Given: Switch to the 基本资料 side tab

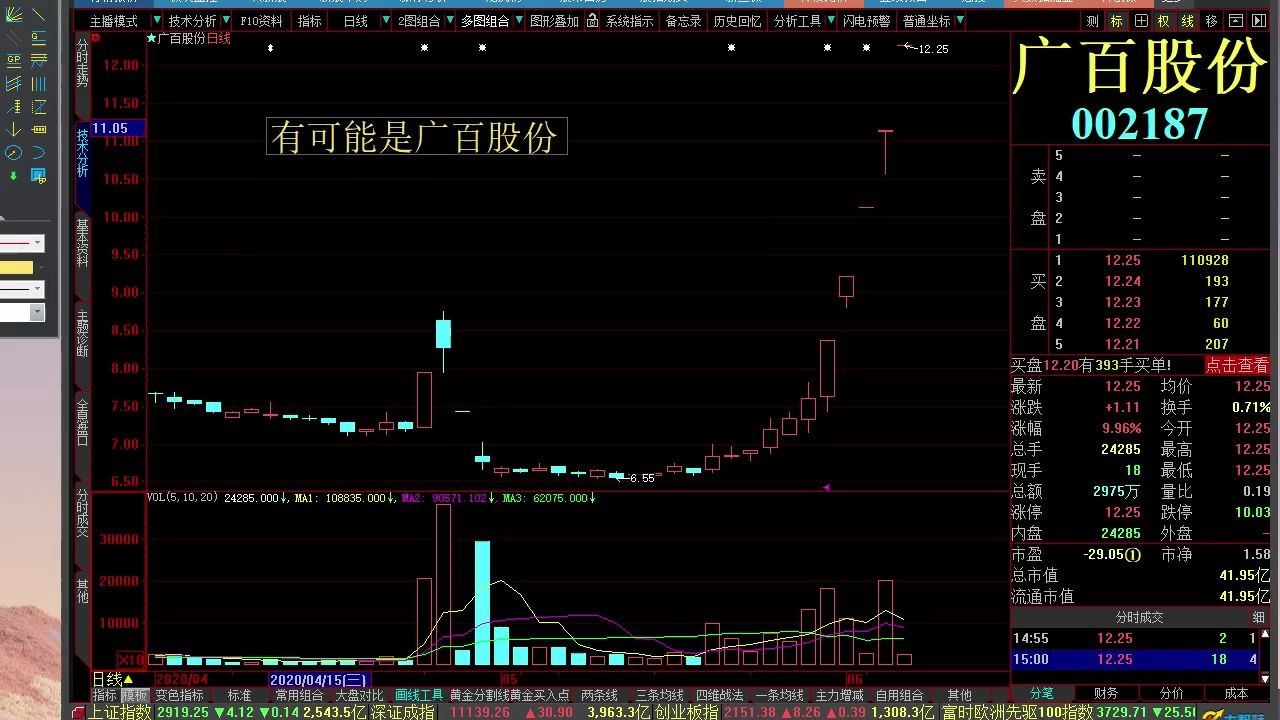Looking at the screenshot, I should [x=82, y=244].
